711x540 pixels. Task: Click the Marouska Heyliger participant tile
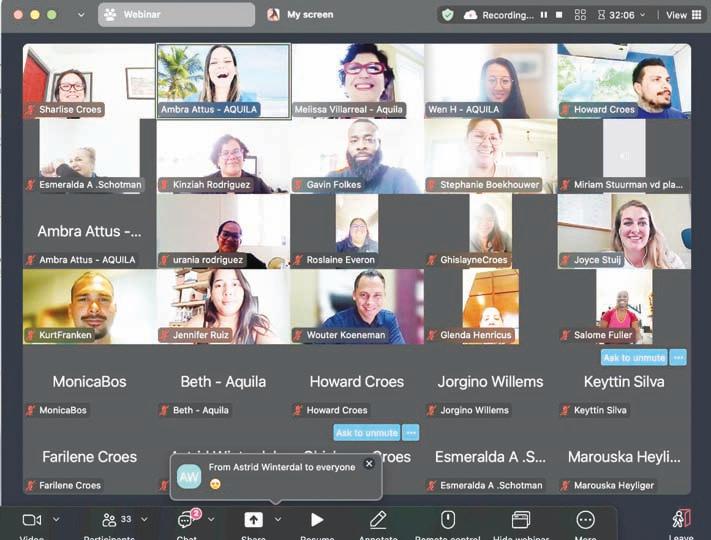624,458
